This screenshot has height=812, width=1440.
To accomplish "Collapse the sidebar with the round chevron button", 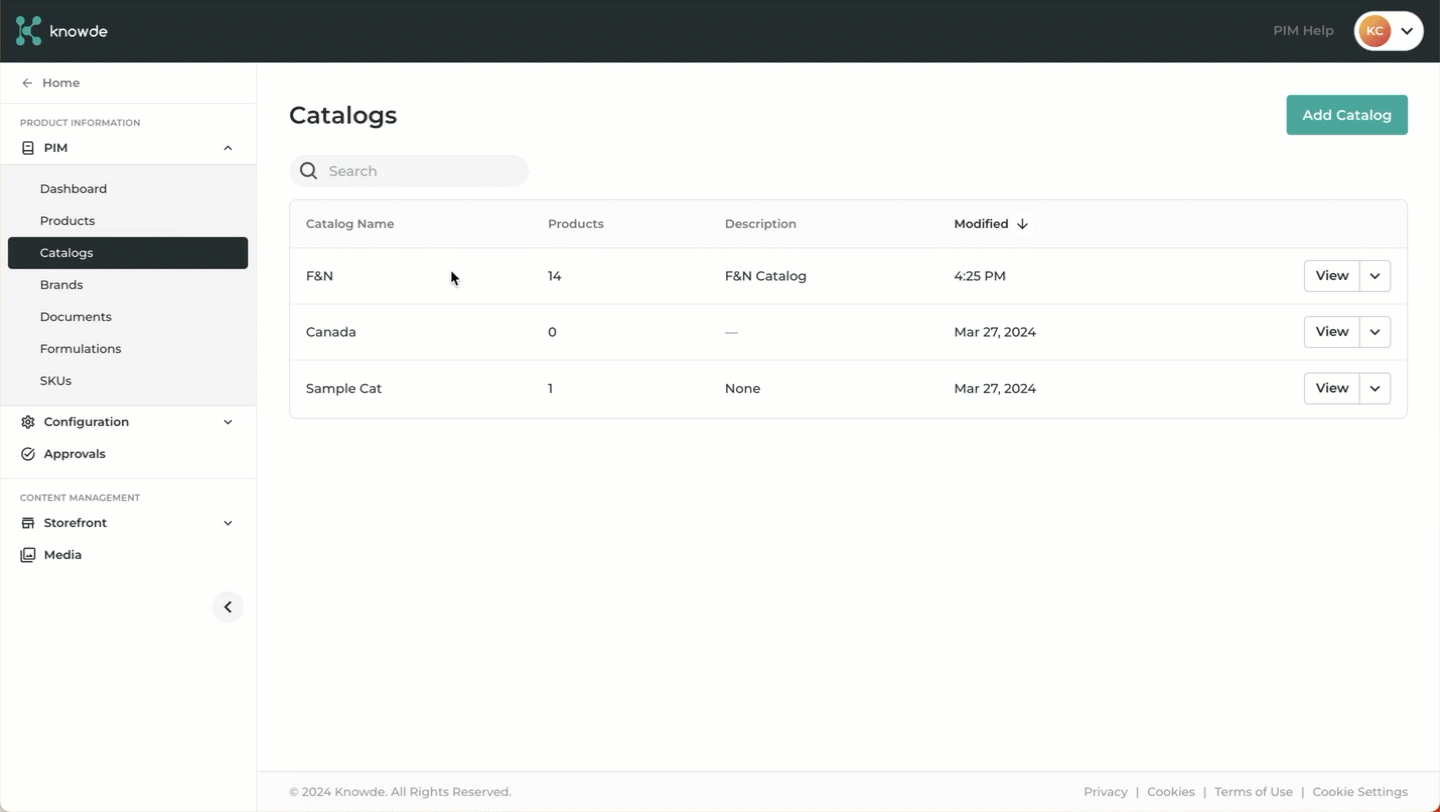I will point(228,607).
